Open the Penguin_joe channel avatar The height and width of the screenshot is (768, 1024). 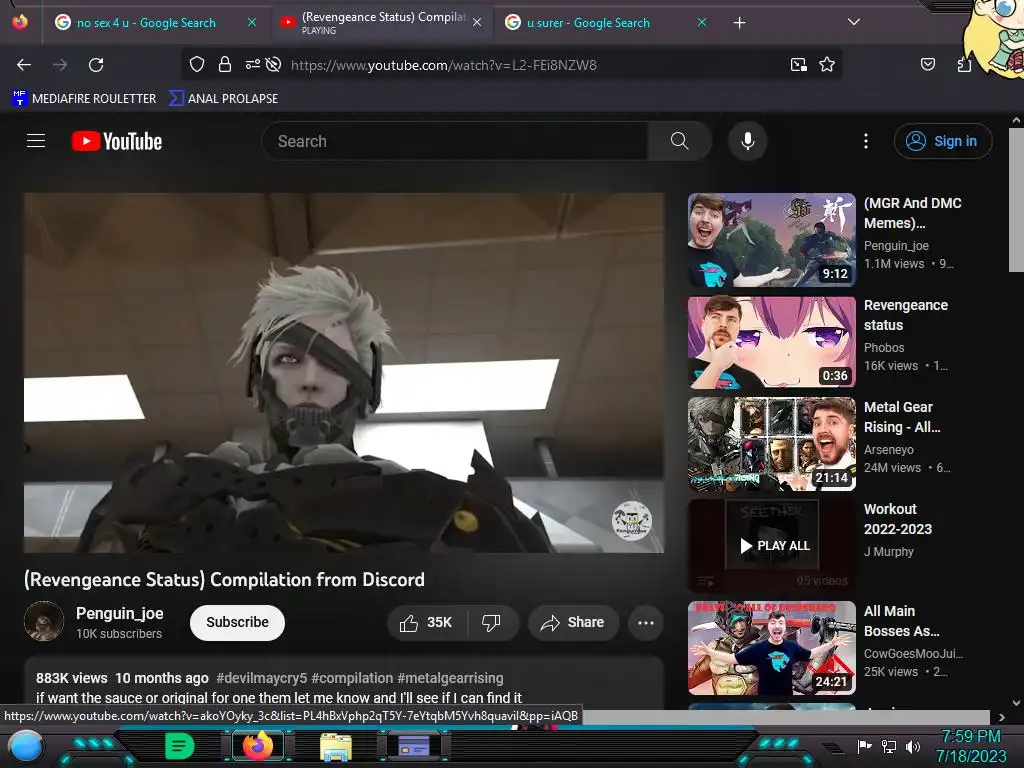tap(44, 621)
